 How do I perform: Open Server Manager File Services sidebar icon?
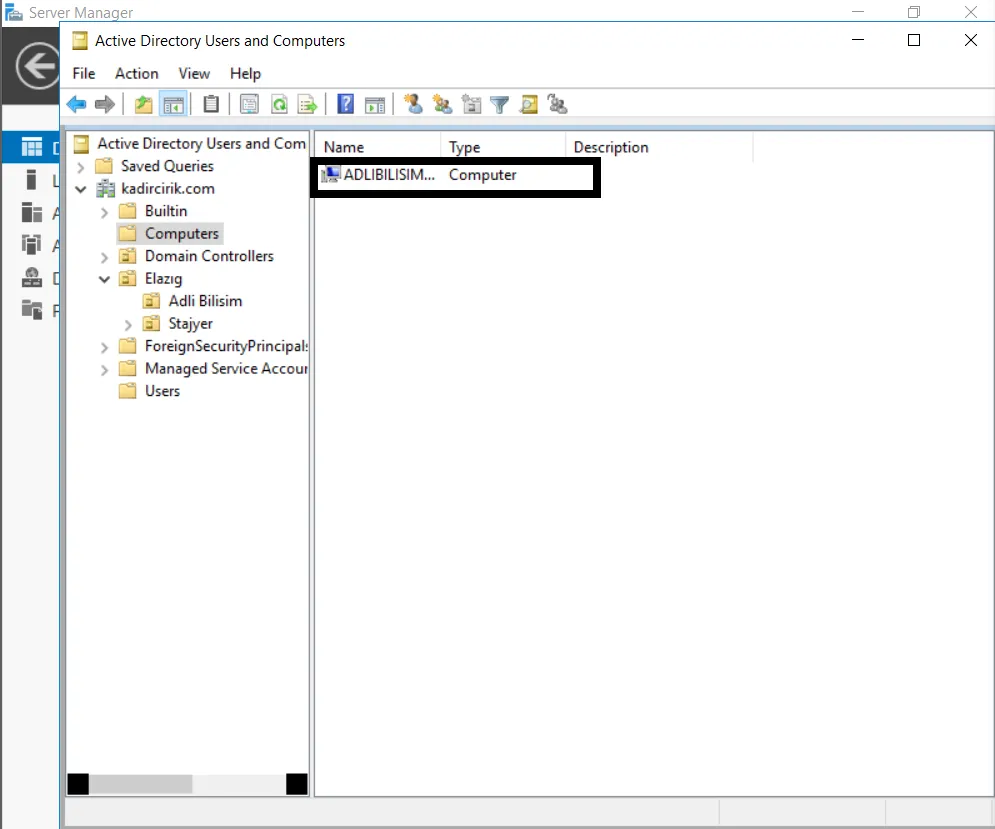(32, 310)
